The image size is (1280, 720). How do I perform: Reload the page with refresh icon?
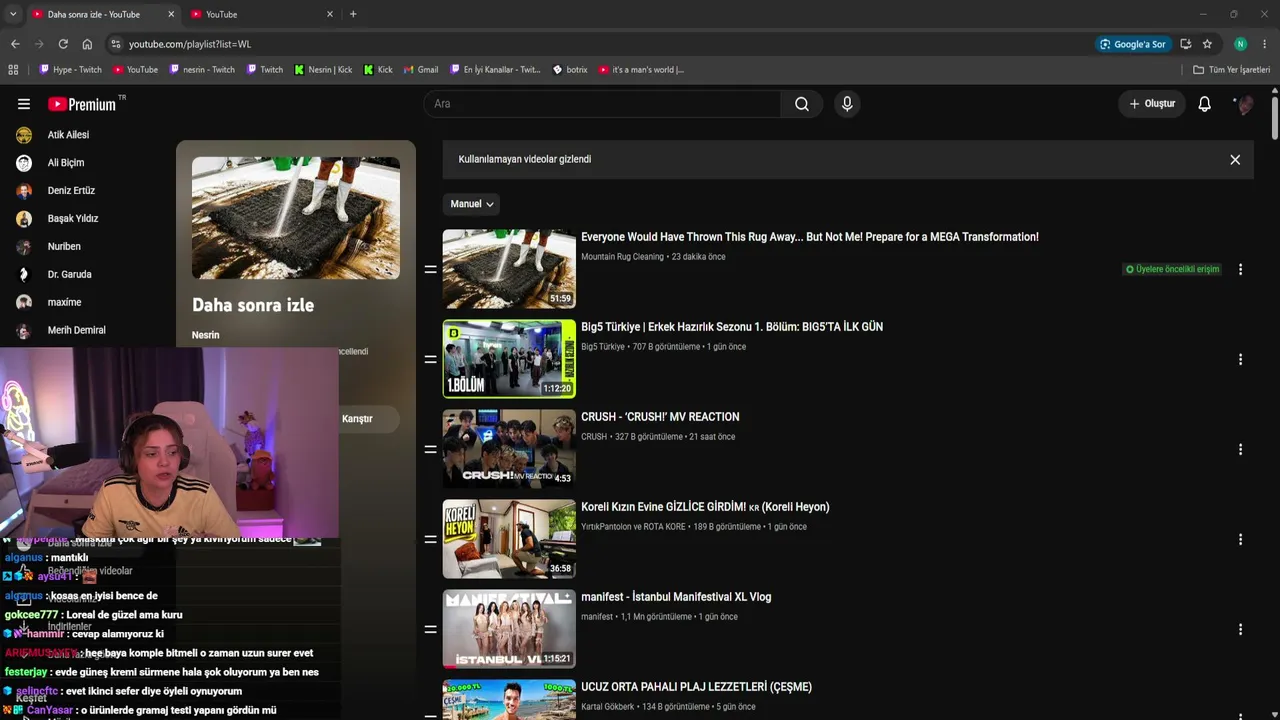63,44
